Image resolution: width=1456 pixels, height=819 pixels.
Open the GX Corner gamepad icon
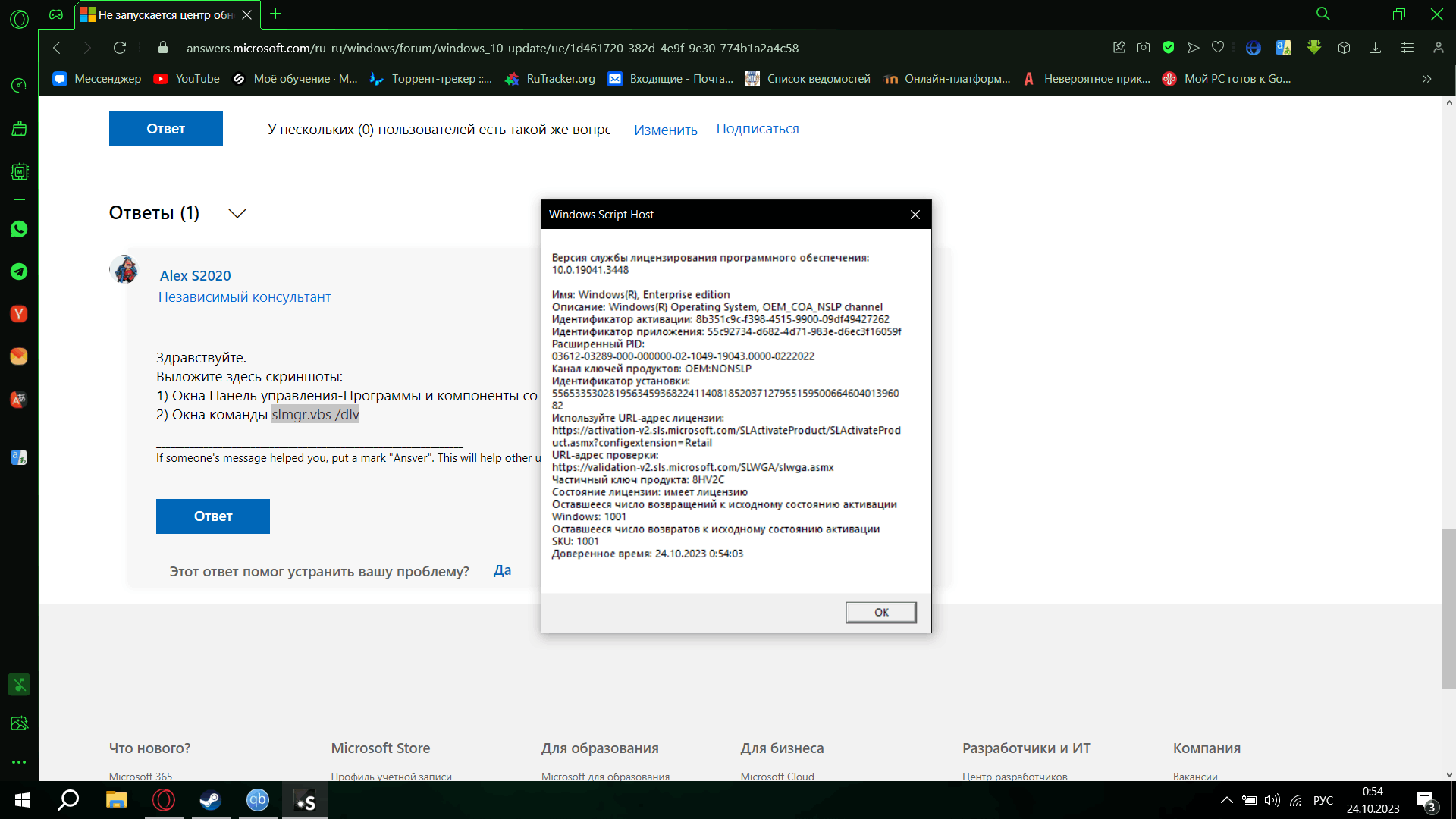(x=56, y=14)
